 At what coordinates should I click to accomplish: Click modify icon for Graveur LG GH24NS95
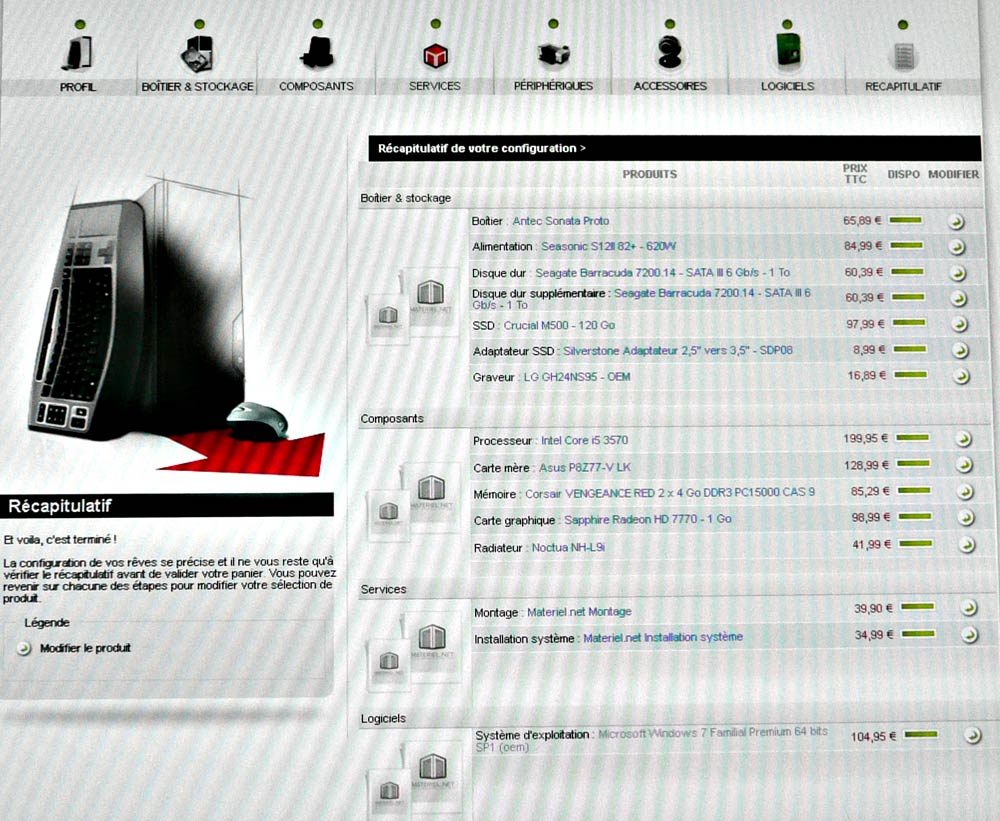[x=961, y=376]
